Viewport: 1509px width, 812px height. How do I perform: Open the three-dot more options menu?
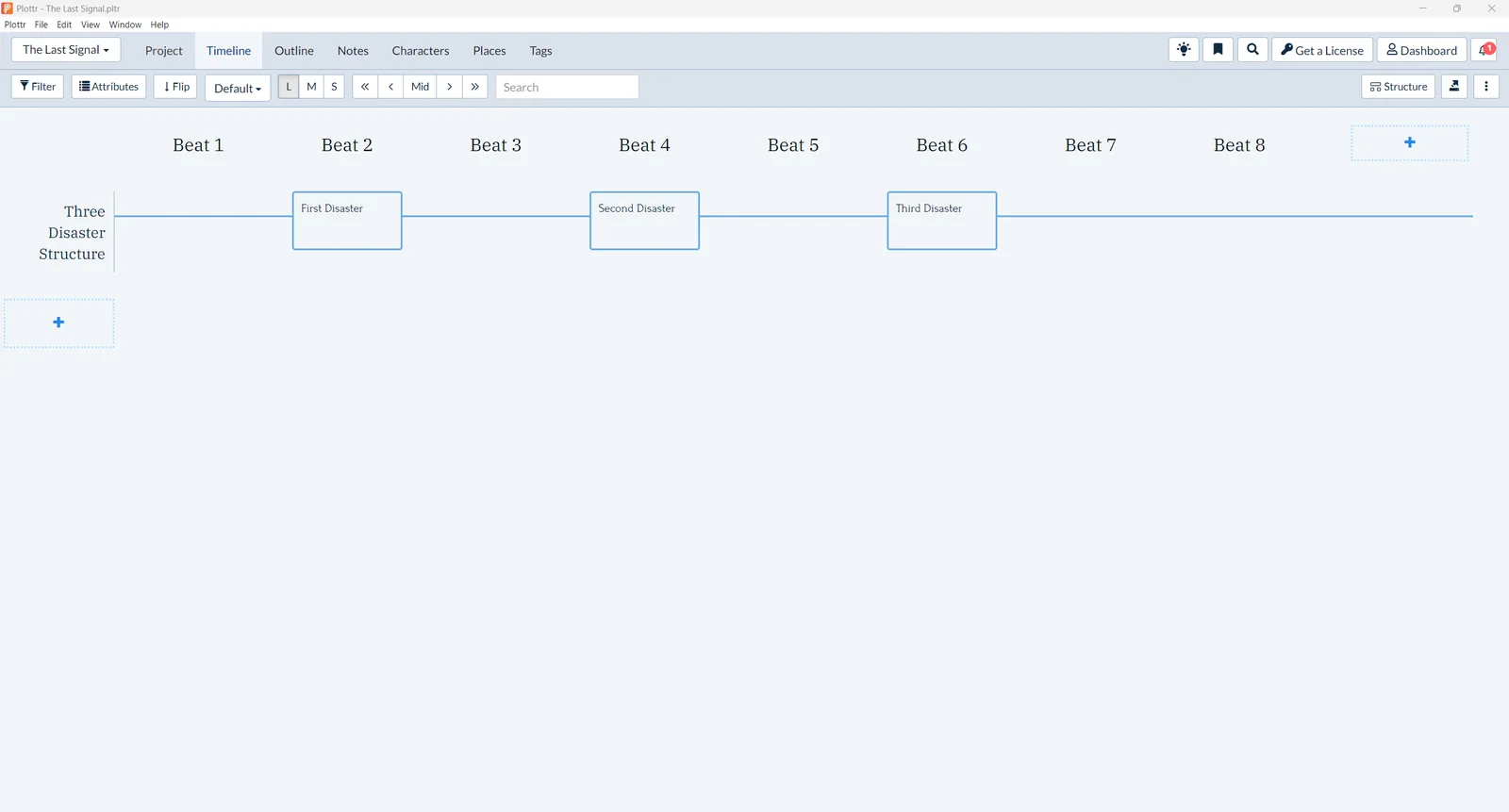tap(1486, 87)
